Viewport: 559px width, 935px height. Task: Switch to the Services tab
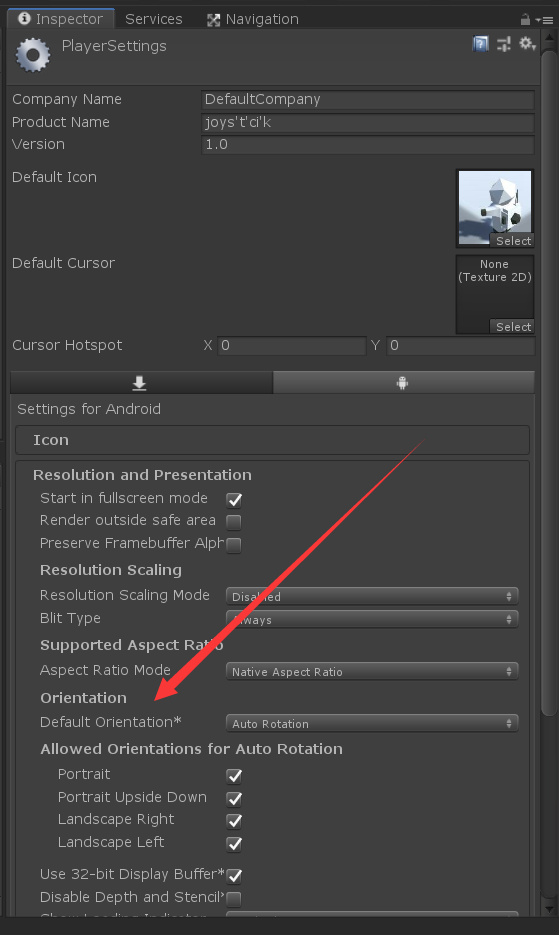[x=153, y=19]
